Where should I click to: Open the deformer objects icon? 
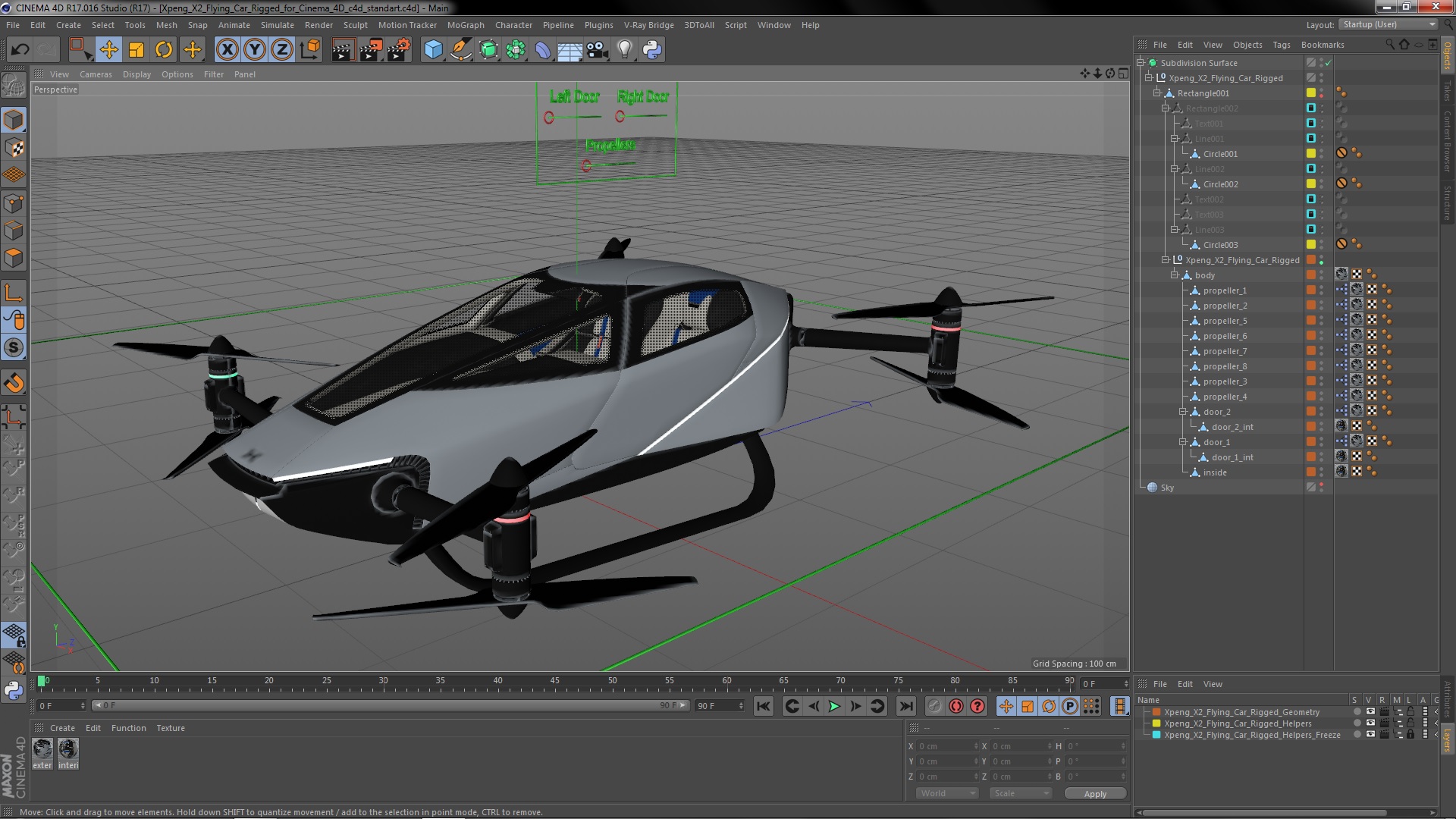(543, 50)
